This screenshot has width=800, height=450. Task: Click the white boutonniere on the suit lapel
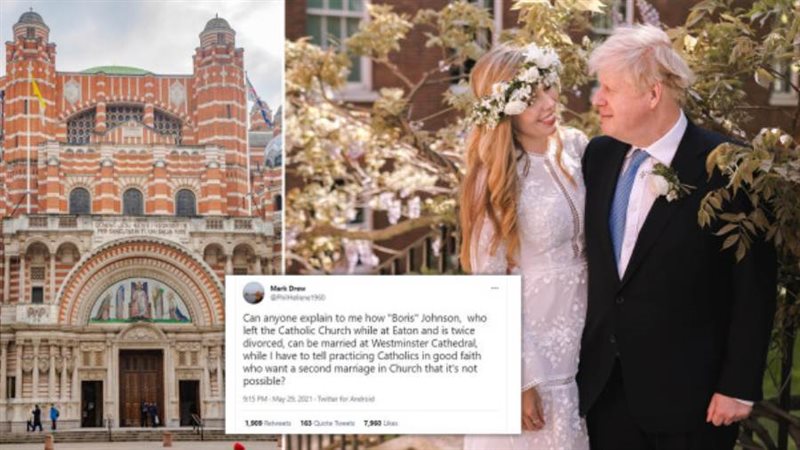[x=664, y=183]
